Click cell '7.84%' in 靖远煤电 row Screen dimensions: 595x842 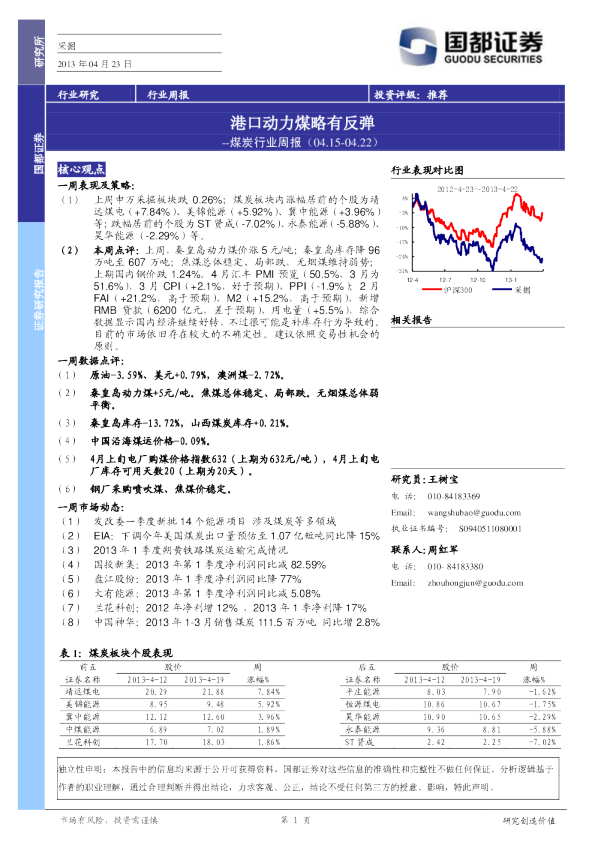pos(269,692)
